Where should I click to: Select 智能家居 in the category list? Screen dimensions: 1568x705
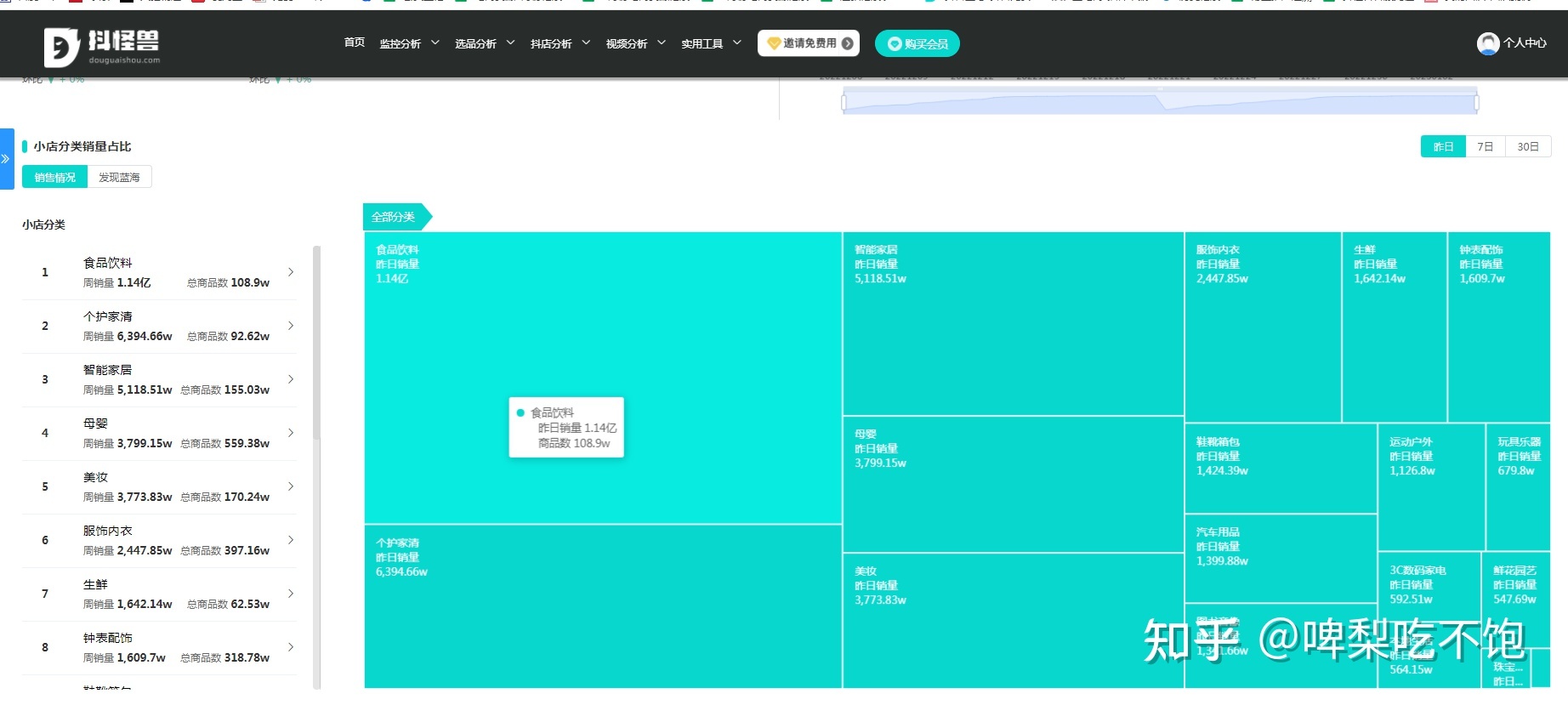coord(159,379)
